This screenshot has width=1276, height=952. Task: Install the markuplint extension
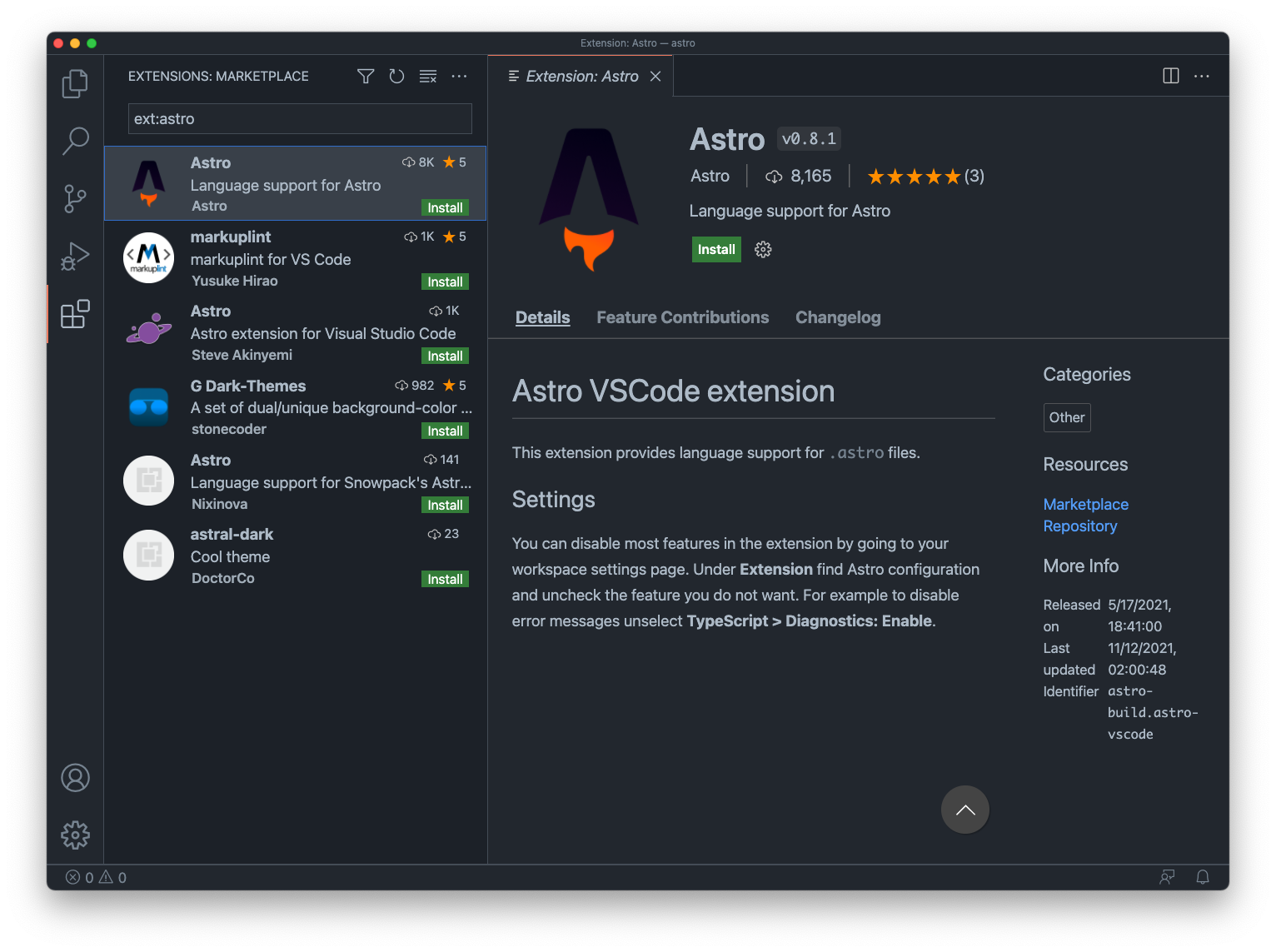(x=445, y=282)
